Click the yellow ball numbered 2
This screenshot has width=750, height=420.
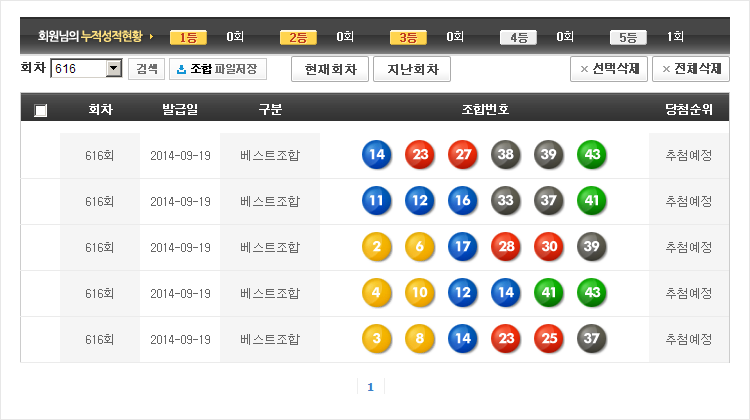(x=377, y=247)
